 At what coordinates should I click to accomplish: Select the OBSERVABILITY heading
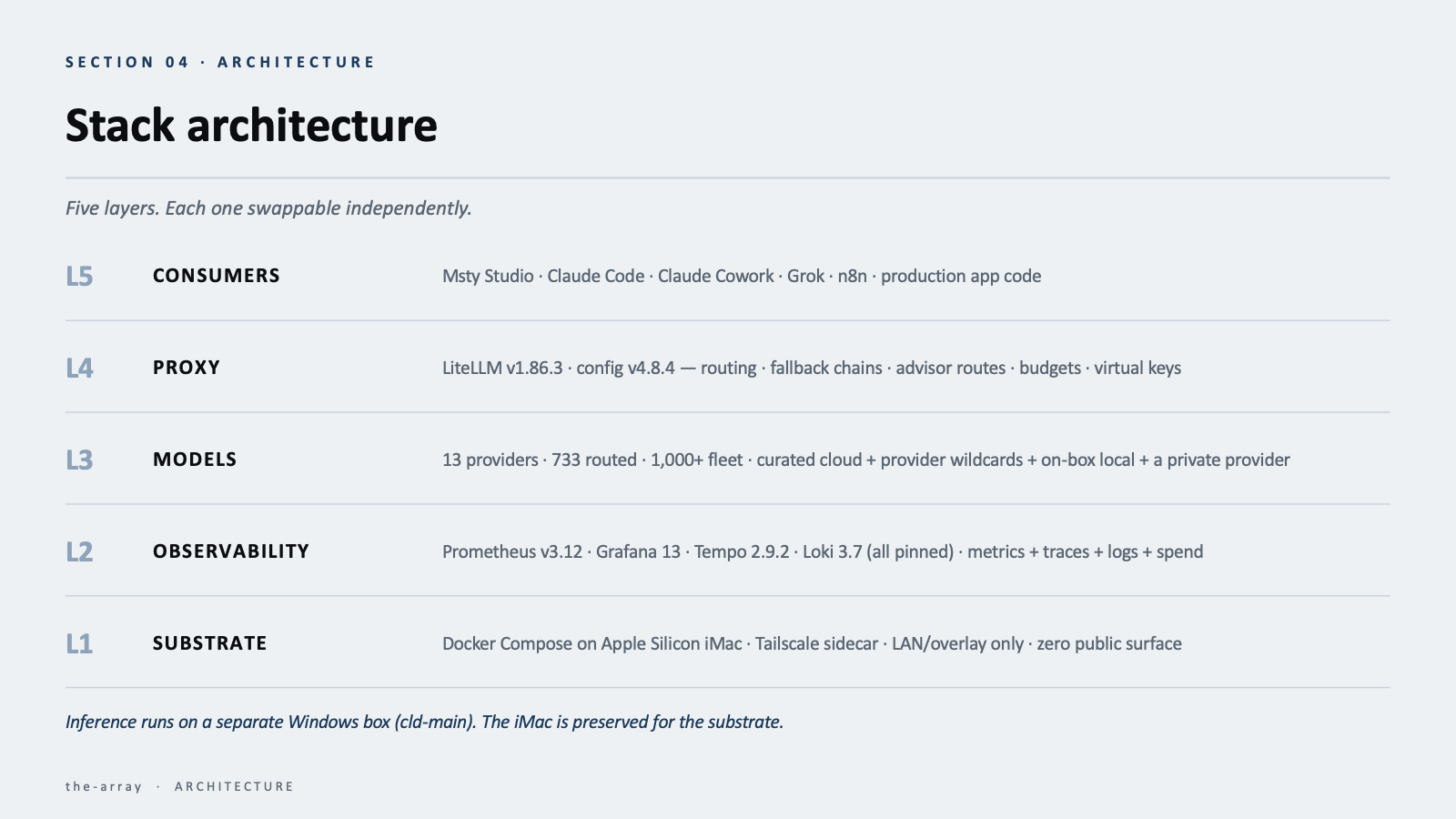click(231, 551)
